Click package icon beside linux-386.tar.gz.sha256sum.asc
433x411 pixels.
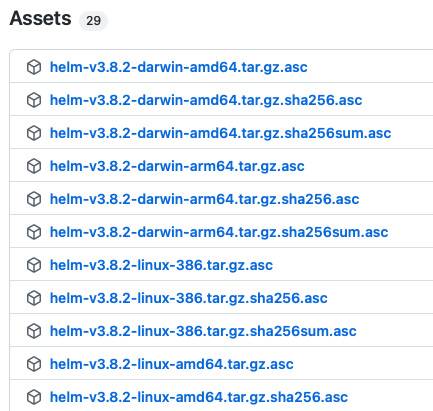click(34, 331)
